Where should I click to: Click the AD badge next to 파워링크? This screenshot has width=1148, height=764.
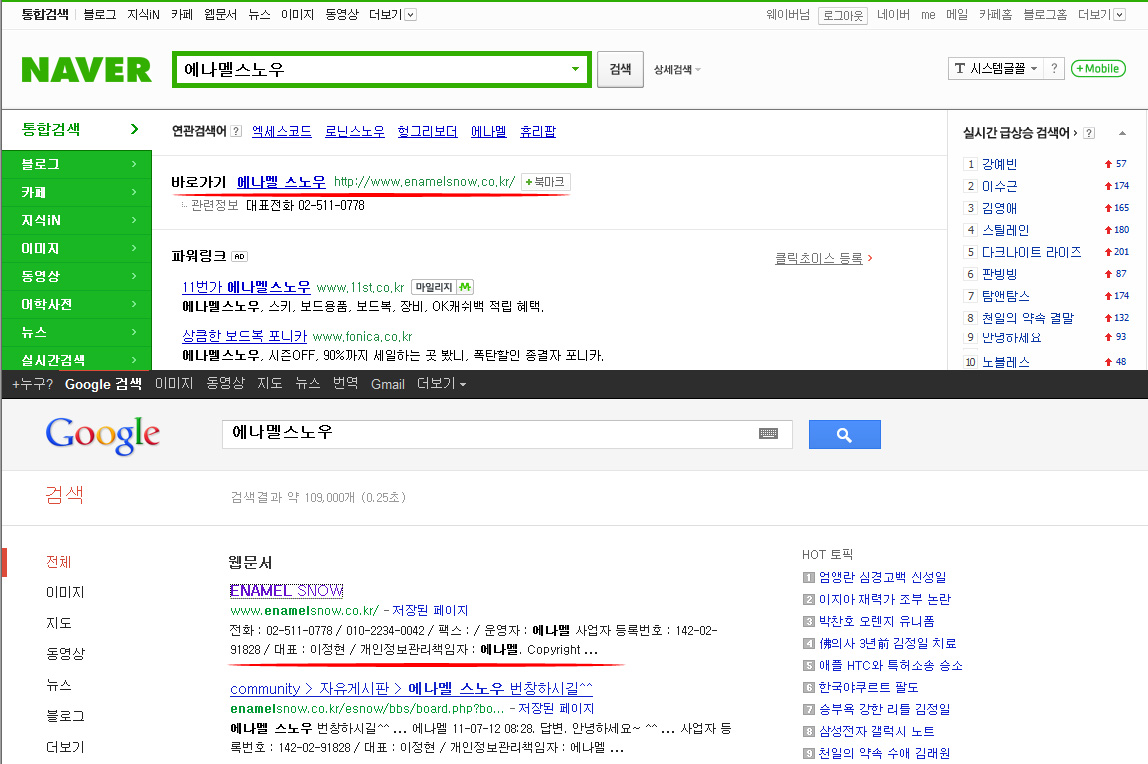click(239, 256)
